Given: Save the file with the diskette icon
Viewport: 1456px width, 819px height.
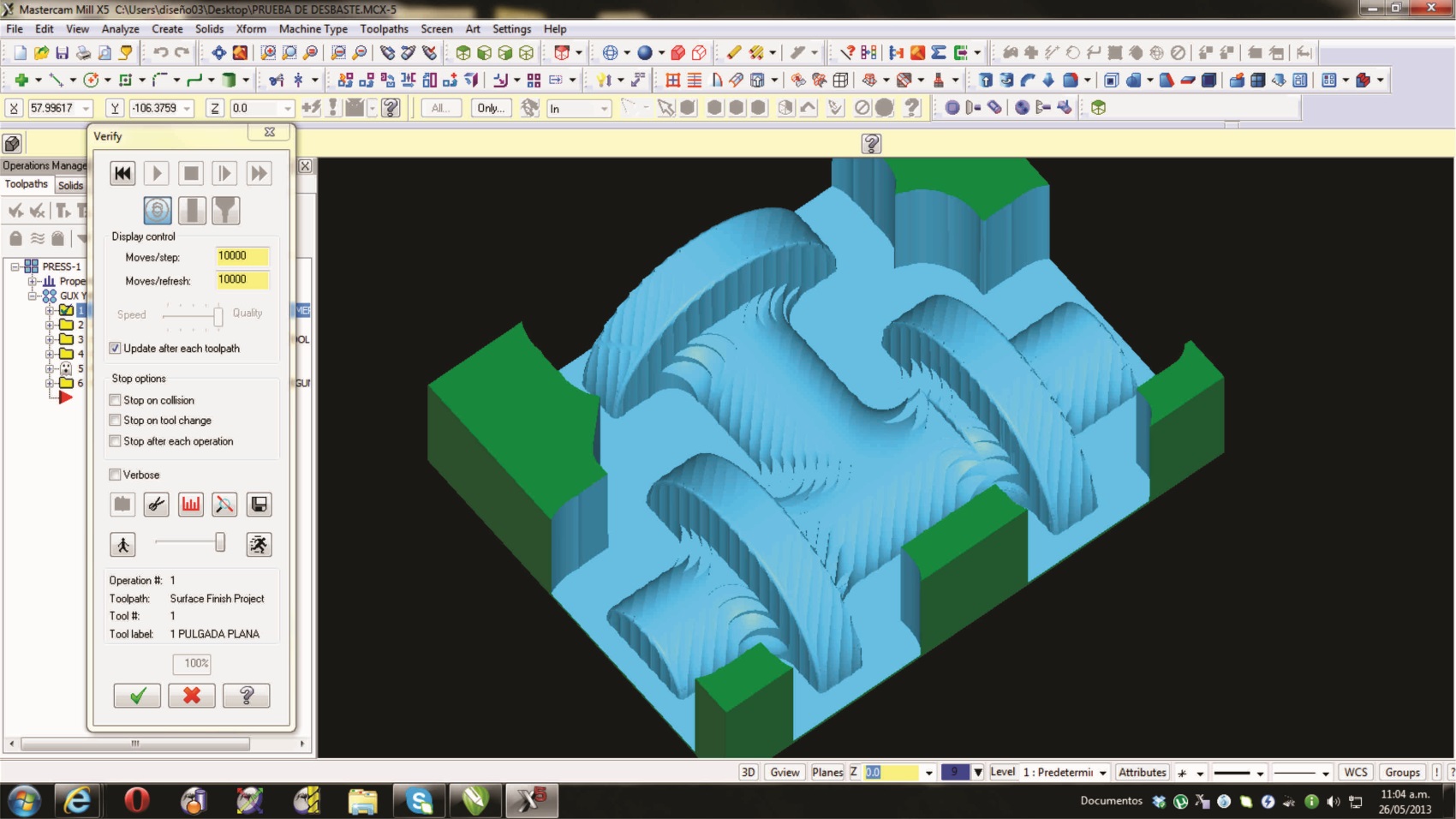Looking at the screenshot, I should tap(62, 53).
